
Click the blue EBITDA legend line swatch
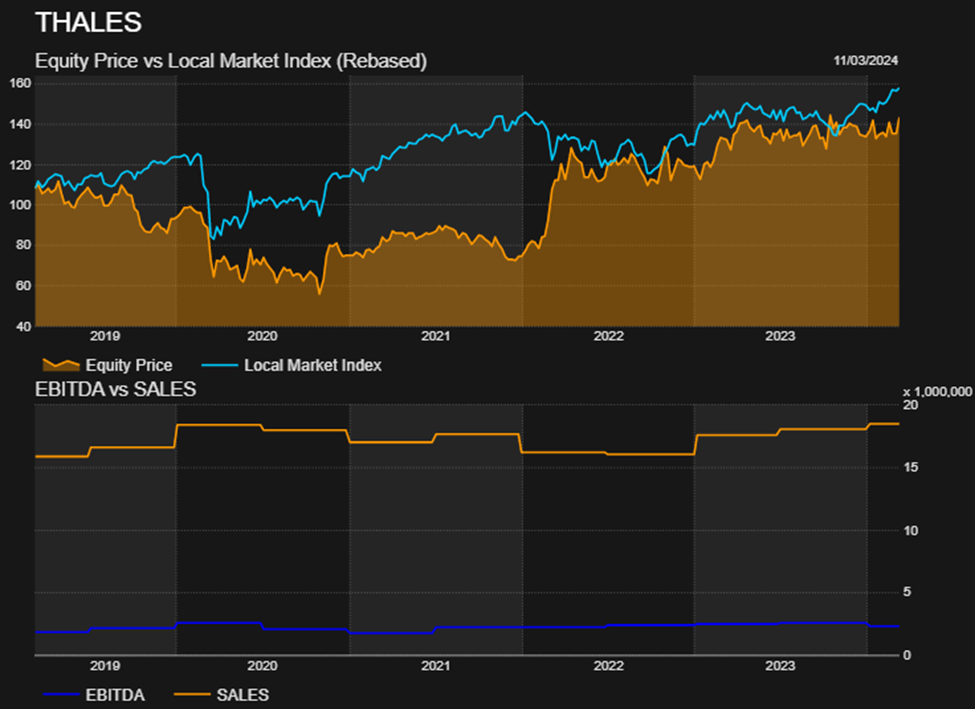61,695
